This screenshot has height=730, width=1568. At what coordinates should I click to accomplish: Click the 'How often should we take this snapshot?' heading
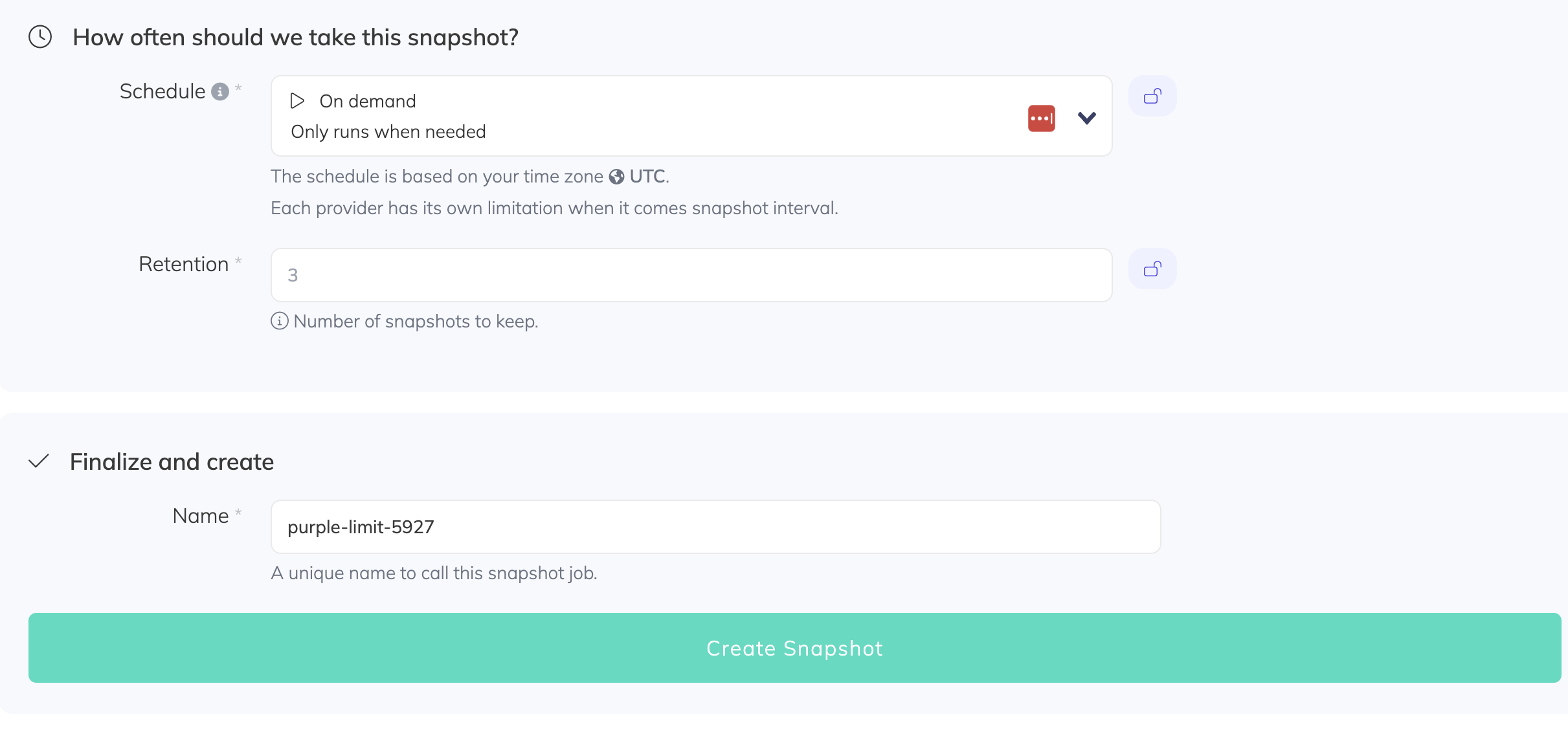point(295,37)
